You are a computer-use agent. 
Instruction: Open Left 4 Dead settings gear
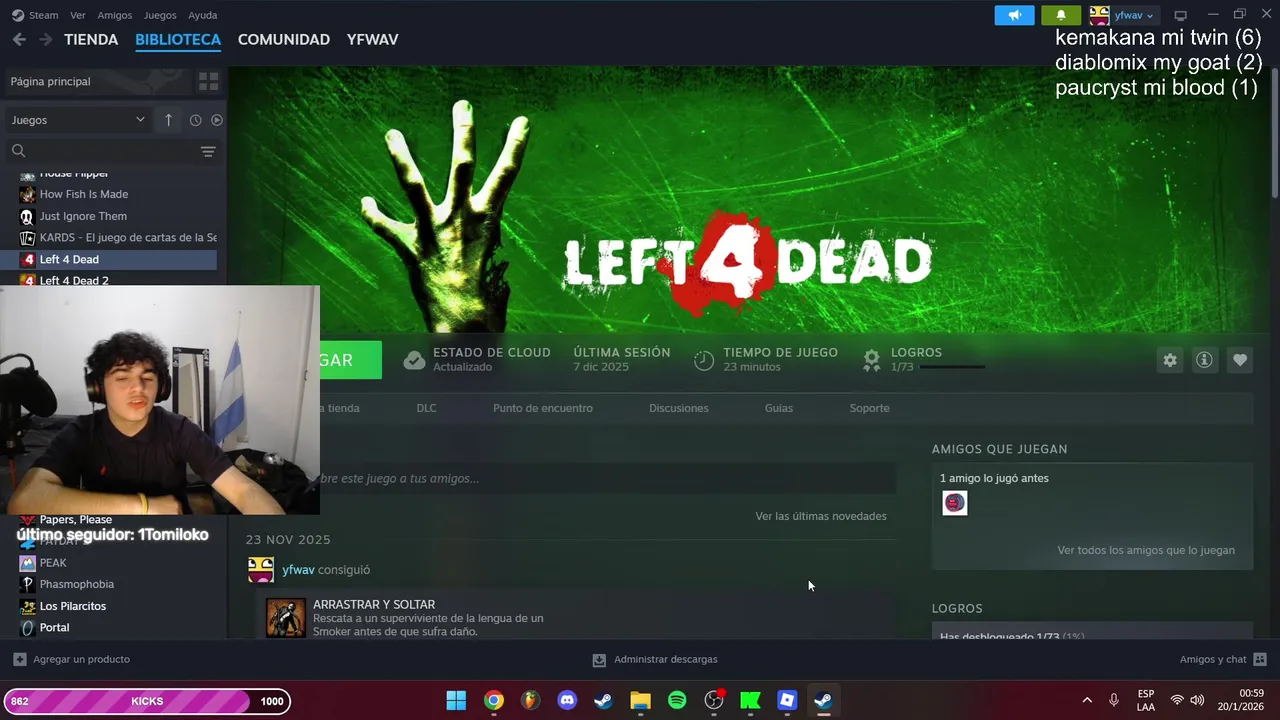1170,360
